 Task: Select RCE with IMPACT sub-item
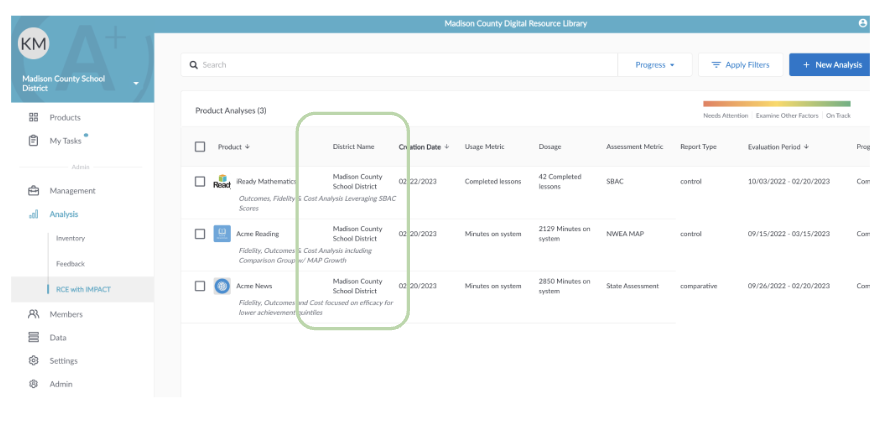coord(83,289)
